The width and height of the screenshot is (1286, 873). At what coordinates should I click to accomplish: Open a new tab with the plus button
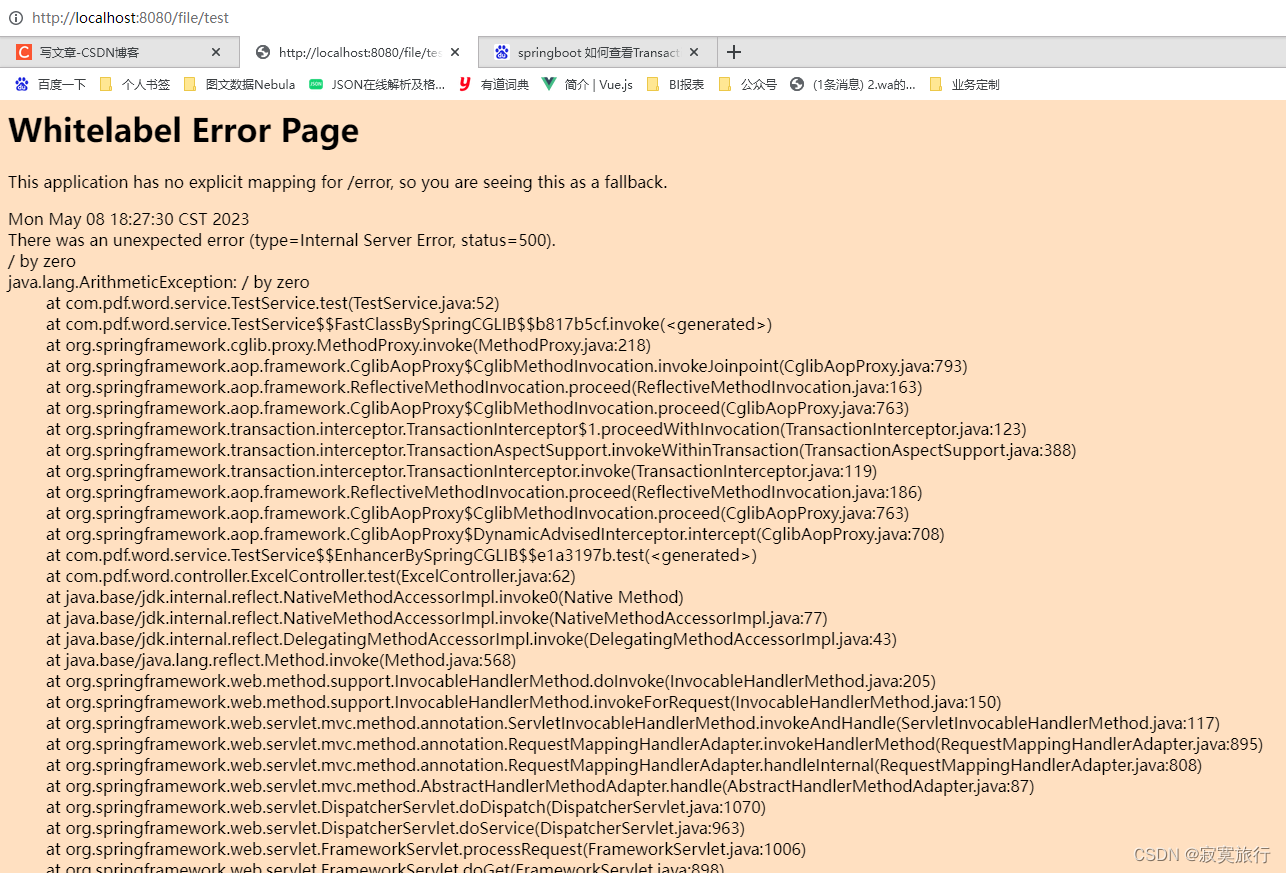click(x=734, y=52)
